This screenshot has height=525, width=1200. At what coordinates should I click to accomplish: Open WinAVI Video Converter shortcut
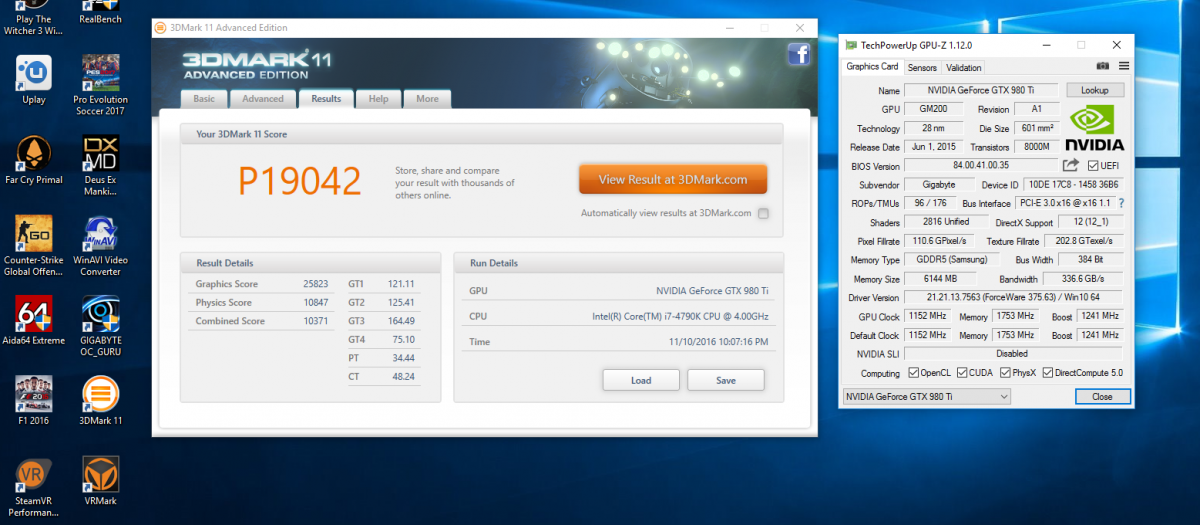100,247
